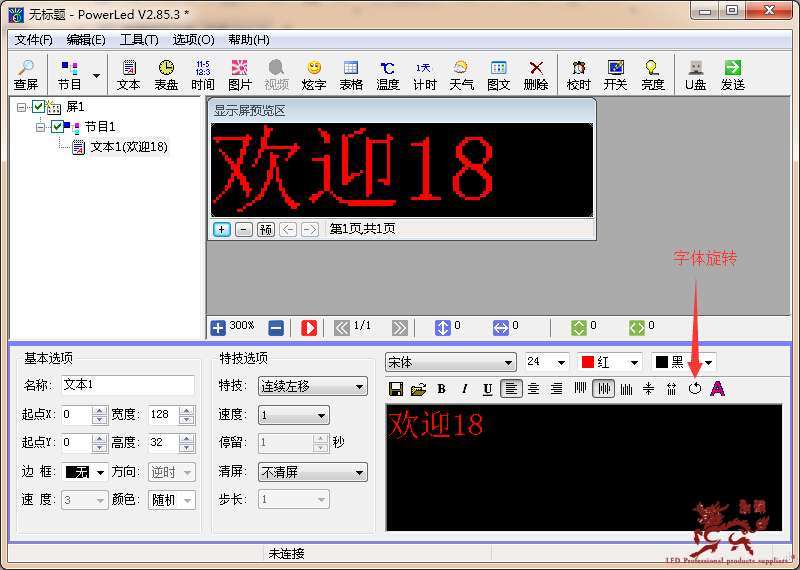Toggle the 屏1 checkbox
This screenshot has width=800, height=570.
pos(38,107)
